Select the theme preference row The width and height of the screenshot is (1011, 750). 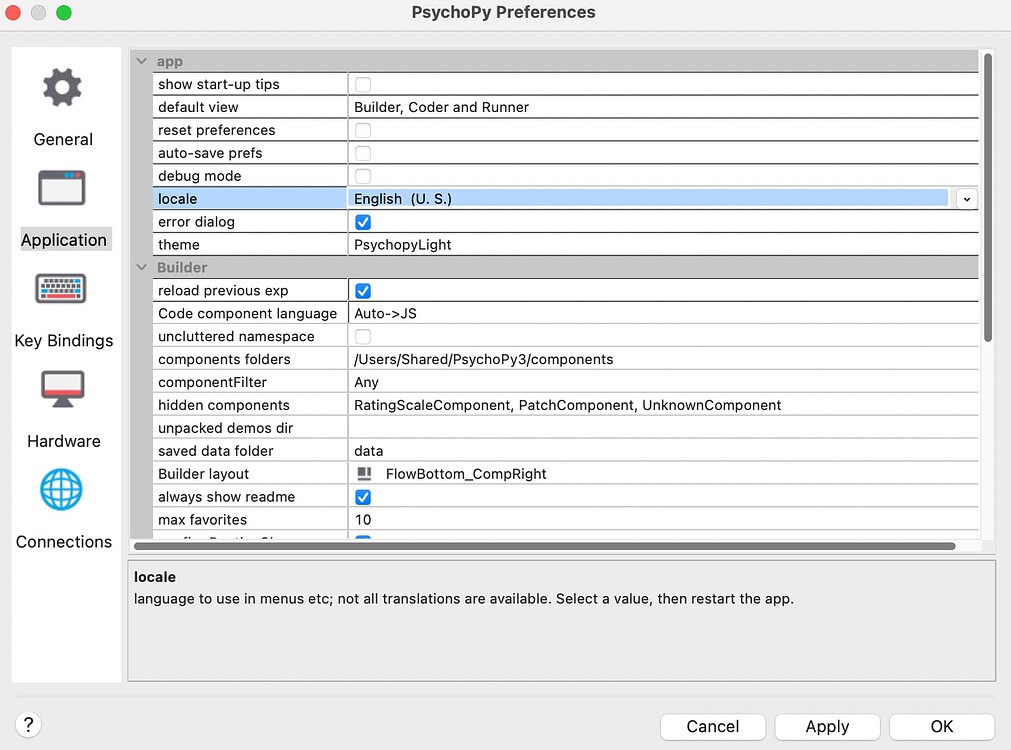tap(250, 244)
